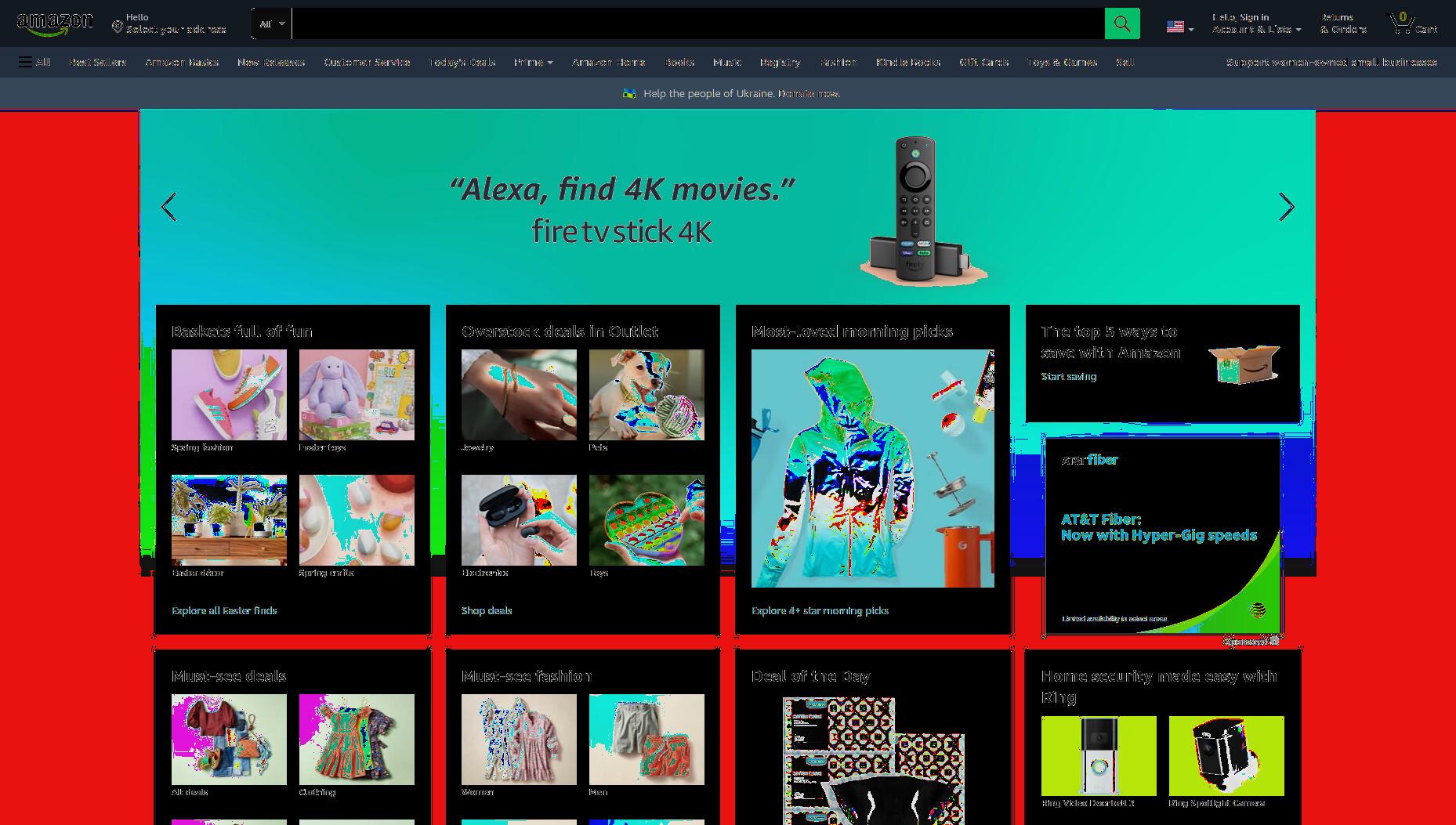The width and height of the screenshot is (1456, 825).
Task: Open the Pets puppy thumbnail
Action: [647, 395]
